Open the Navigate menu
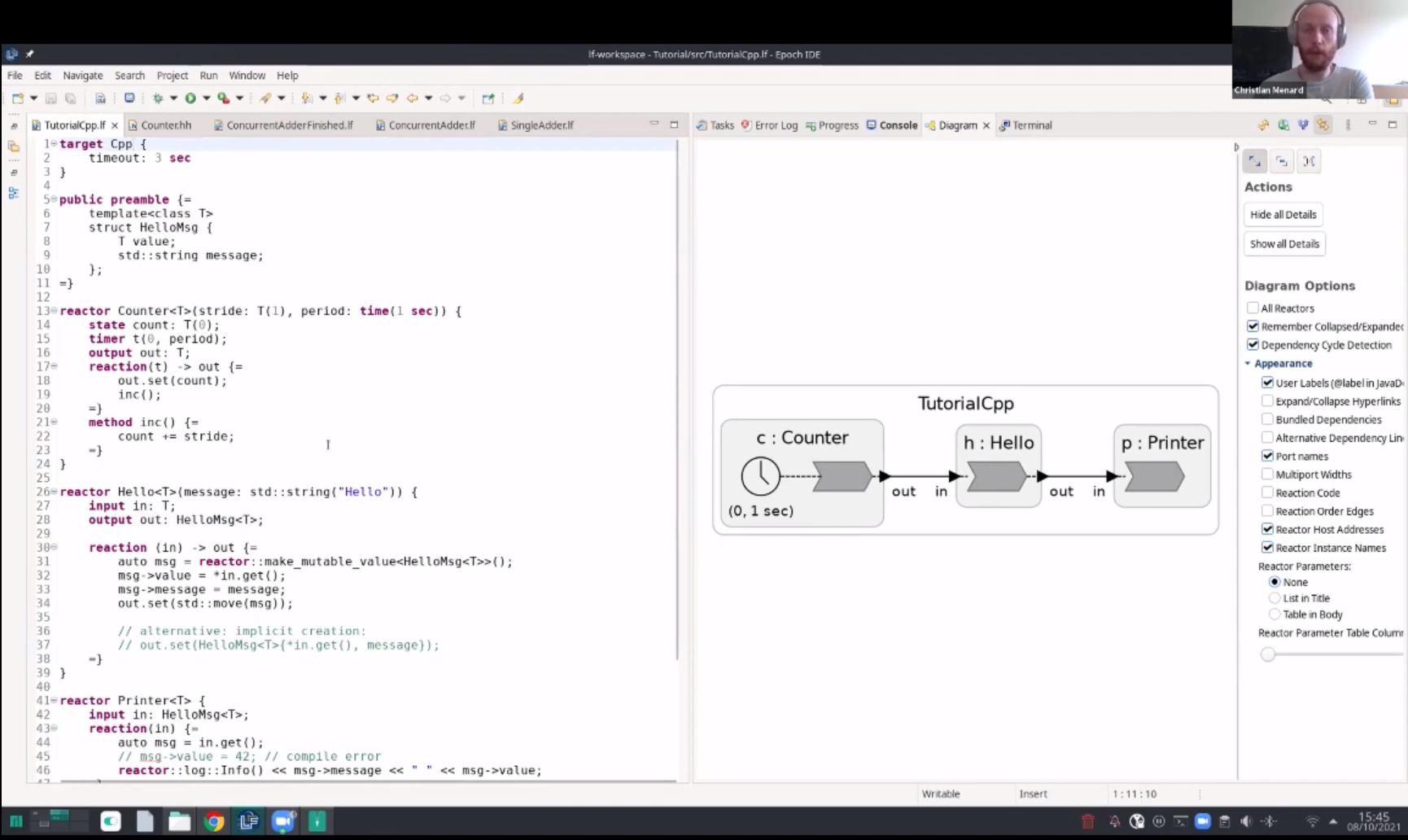 [x=83, y=75]
